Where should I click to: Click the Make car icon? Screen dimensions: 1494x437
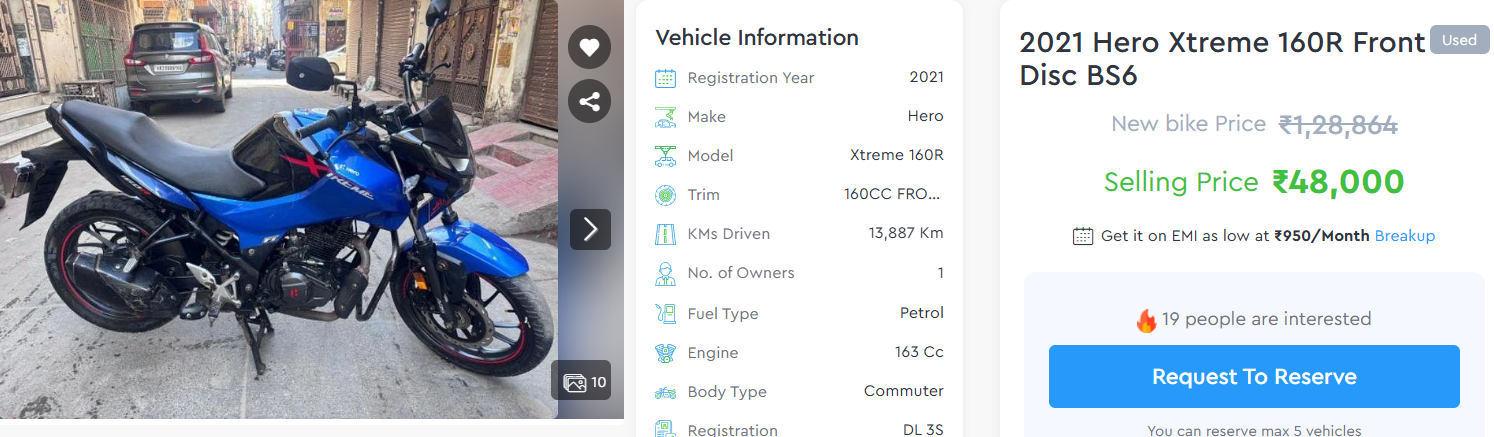pyautogui.click(x=665, y=117)
